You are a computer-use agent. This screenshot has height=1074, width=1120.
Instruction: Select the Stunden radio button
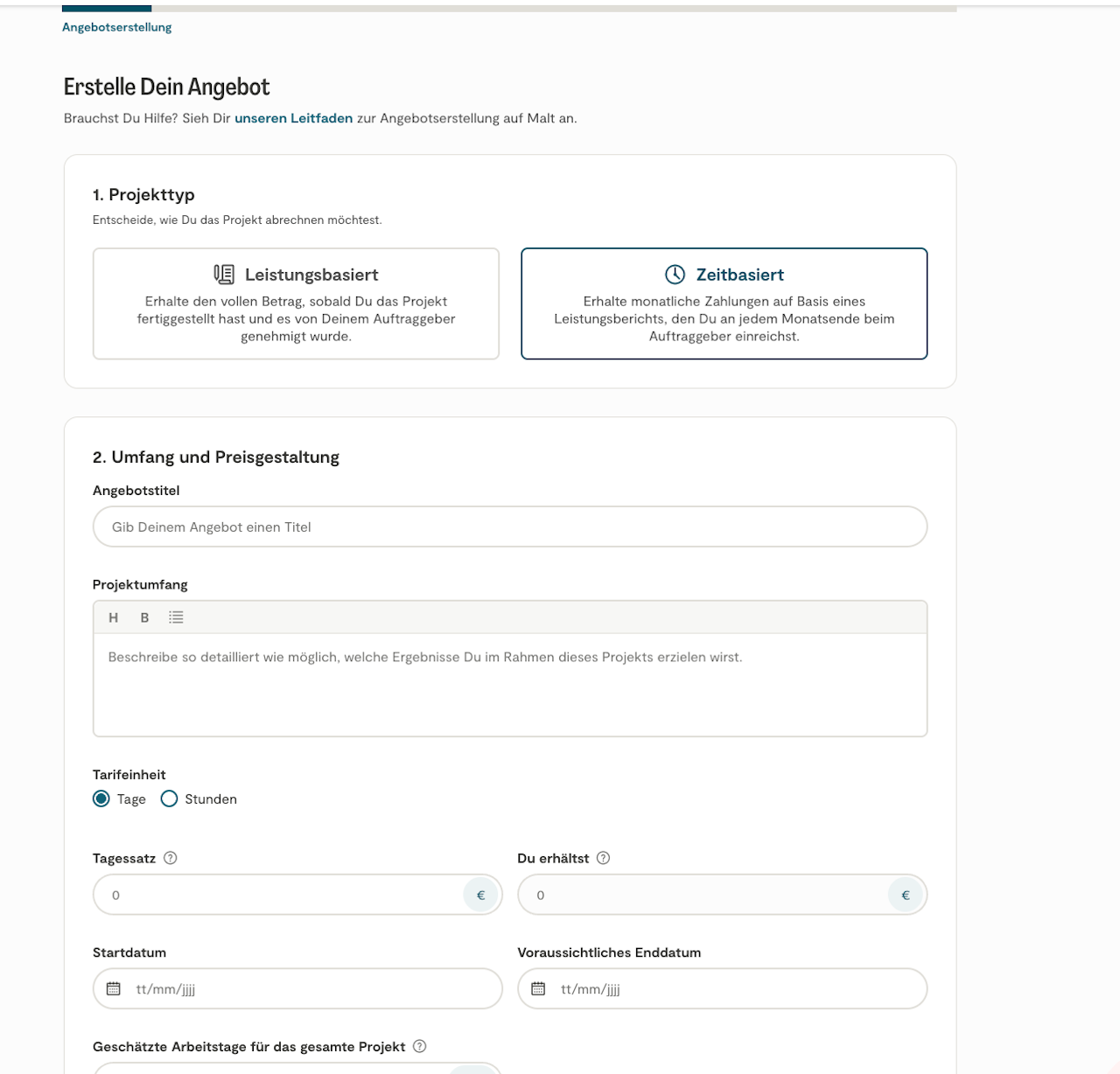pos(170,799)
